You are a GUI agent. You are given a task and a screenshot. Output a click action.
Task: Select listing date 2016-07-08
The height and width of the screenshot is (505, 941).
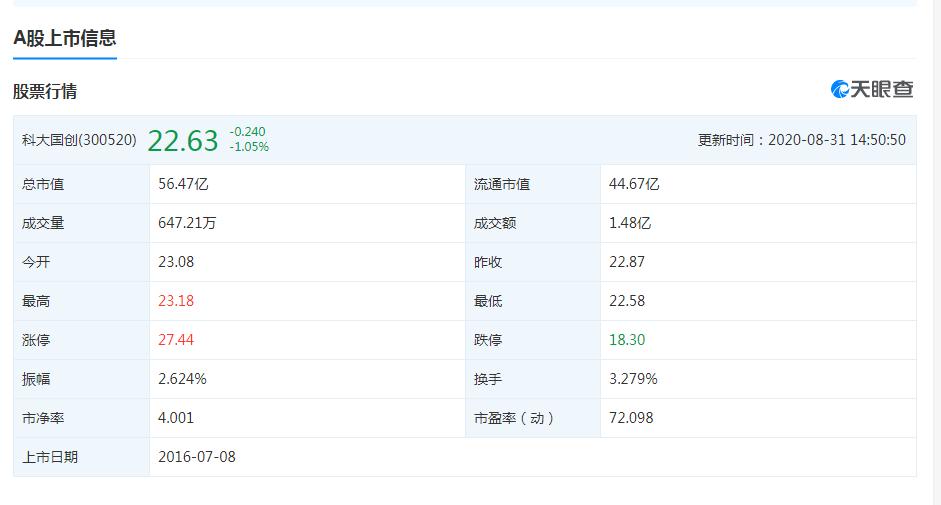pos(197,457)
